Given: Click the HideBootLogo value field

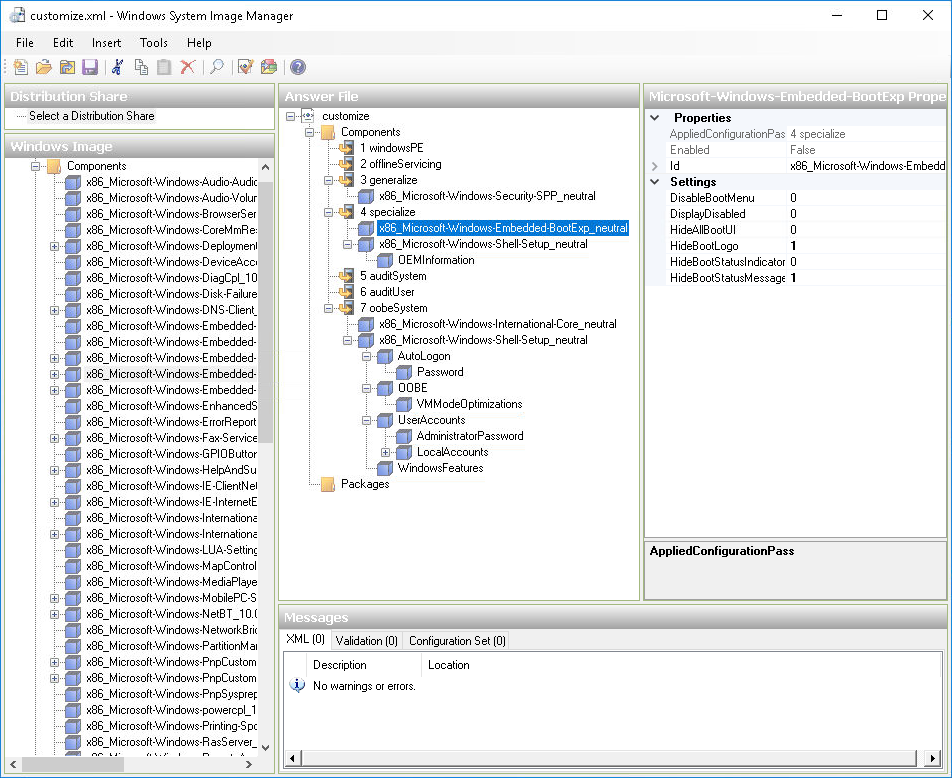Looking at the screenshot, I should [866, 246].
